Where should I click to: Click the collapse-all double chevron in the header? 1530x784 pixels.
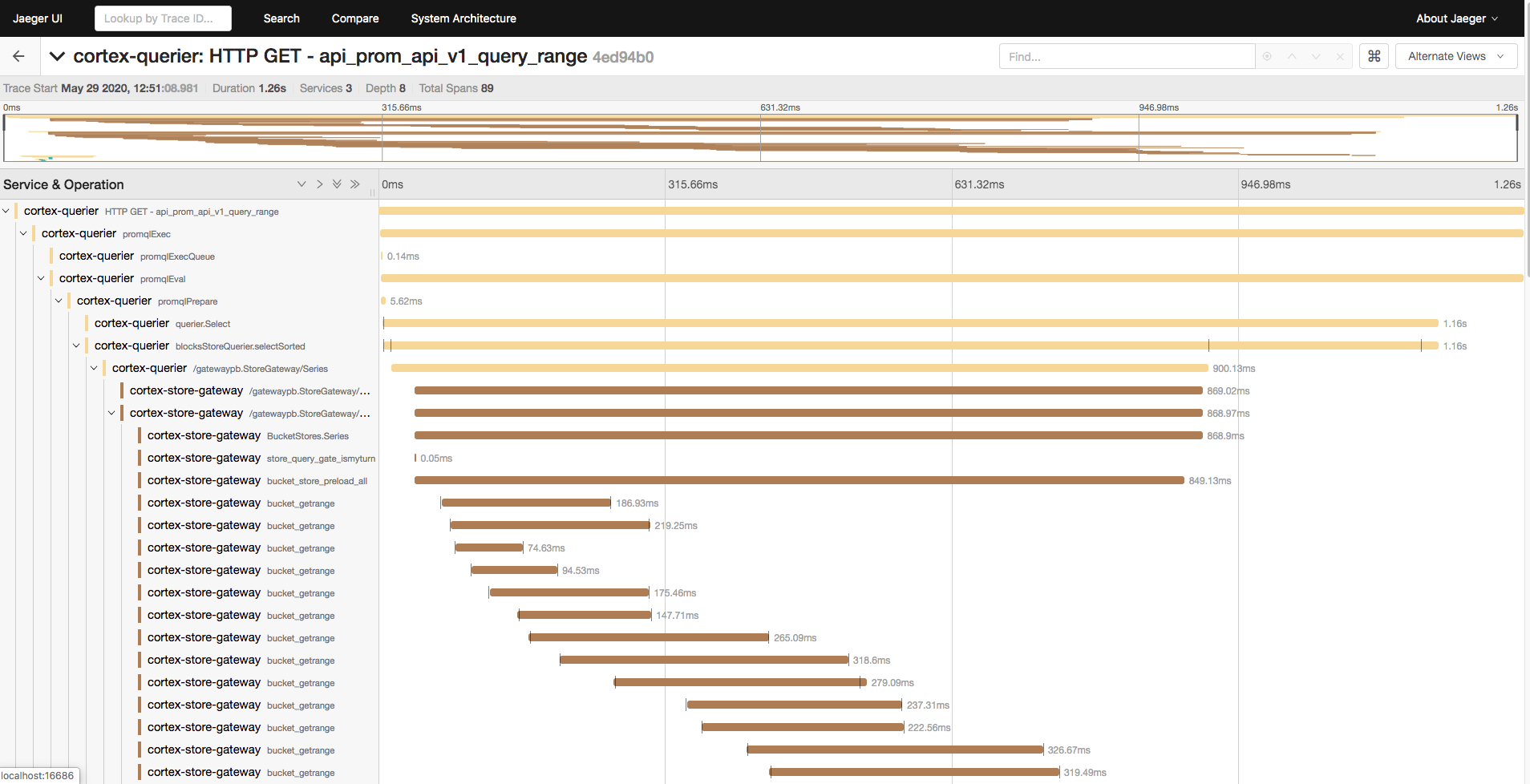tap(355, 184)
